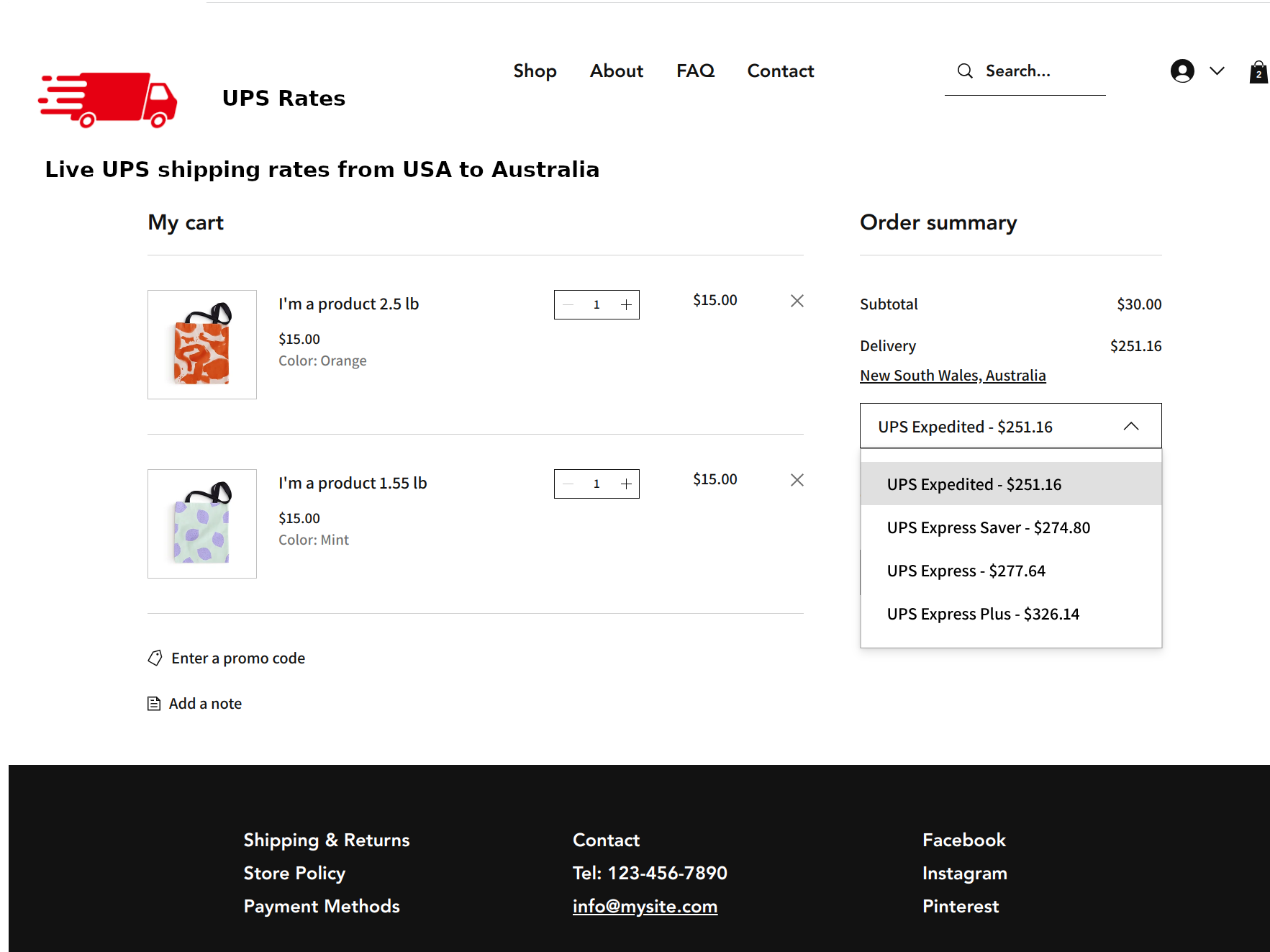Open Store Policy footer link
The image size is (1270, 952).
tap(294, 873)
